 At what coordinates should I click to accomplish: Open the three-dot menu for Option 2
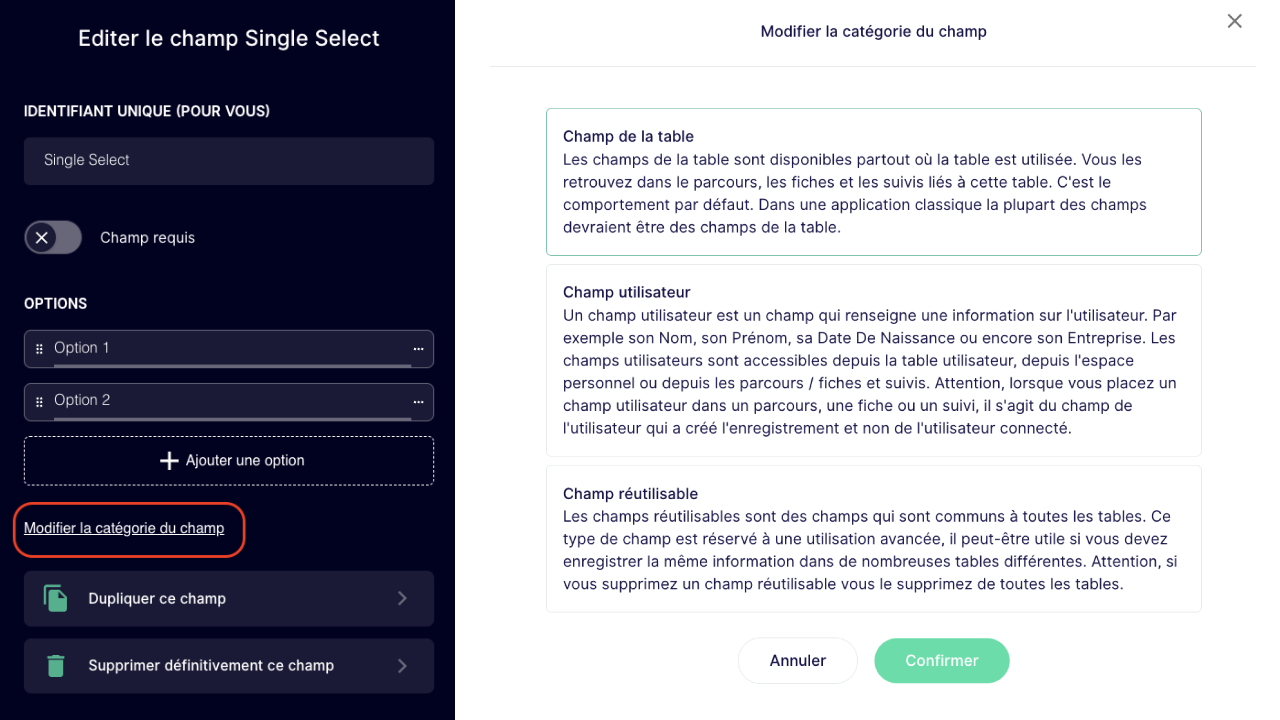(x=419, y=401)
